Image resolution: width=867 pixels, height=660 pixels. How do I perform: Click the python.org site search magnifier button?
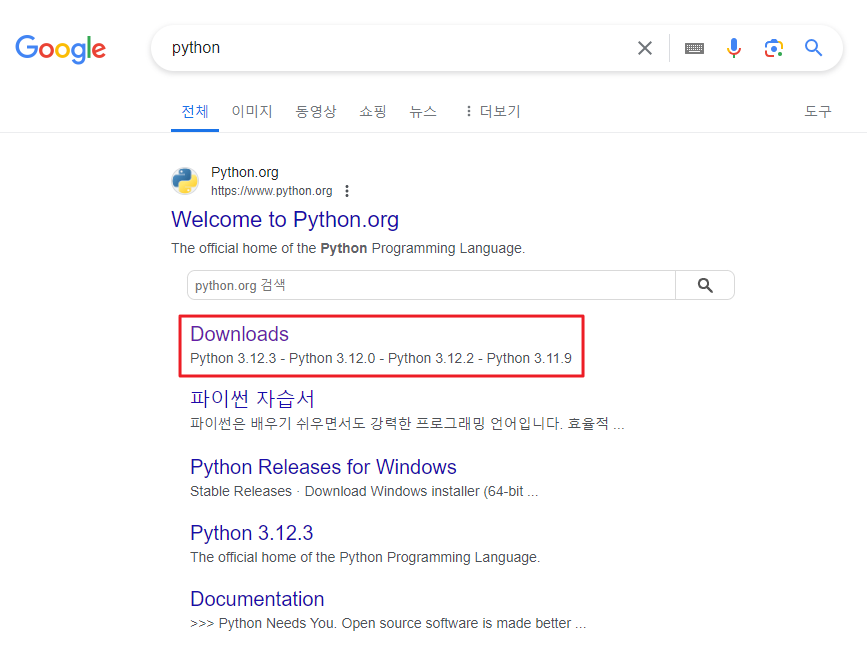point(705,285)
